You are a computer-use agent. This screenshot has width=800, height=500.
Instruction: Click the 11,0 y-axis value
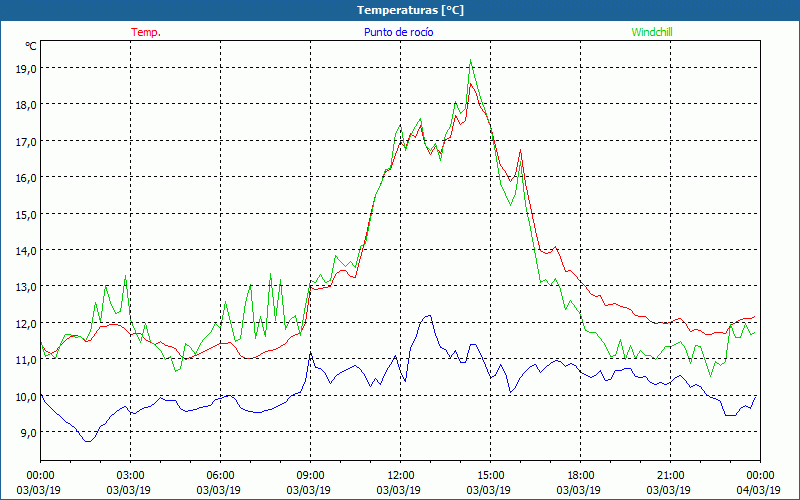coord(26,360)
